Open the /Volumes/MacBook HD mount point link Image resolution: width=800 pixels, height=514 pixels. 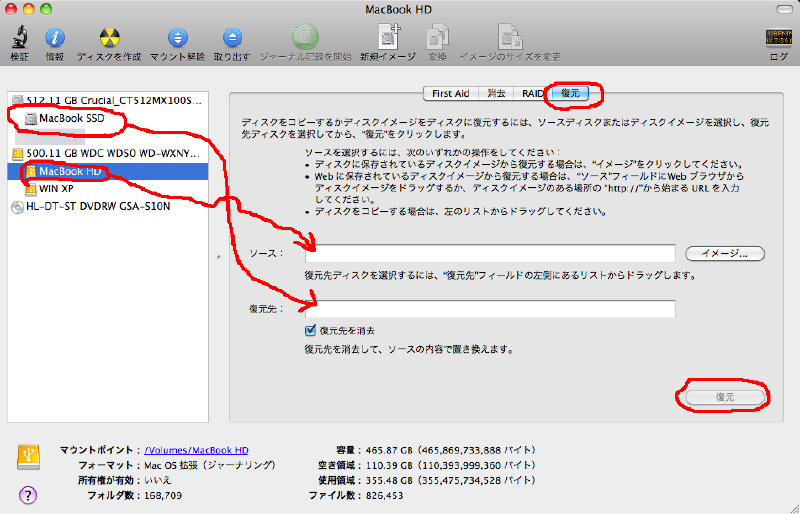(196, 450)
